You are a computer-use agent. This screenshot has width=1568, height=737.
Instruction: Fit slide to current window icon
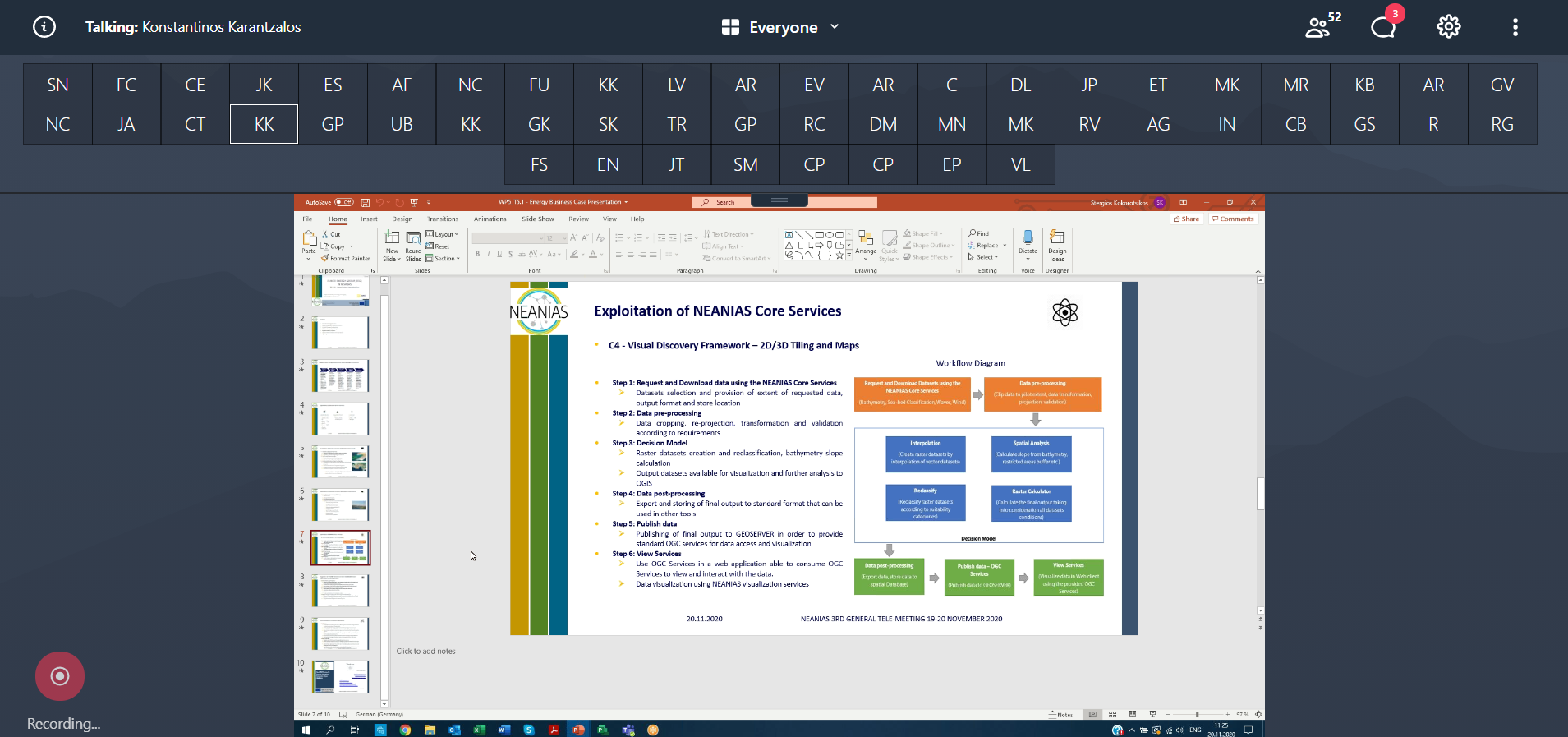1258,714
